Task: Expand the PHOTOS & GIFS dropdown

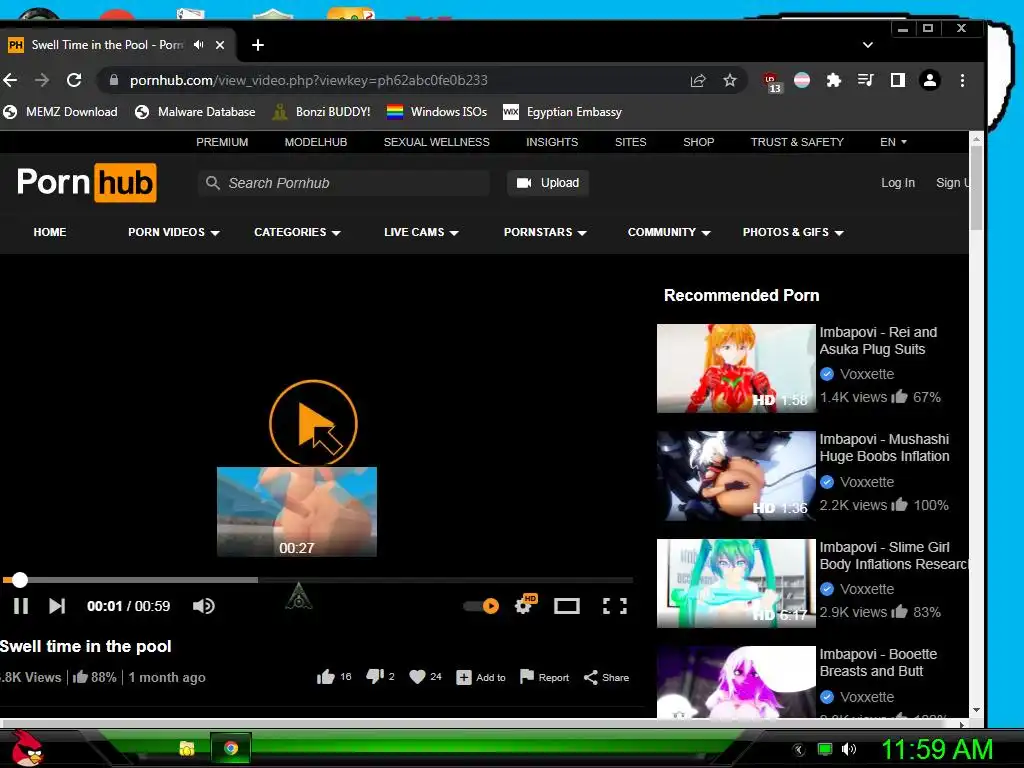Action: [793, 232]
